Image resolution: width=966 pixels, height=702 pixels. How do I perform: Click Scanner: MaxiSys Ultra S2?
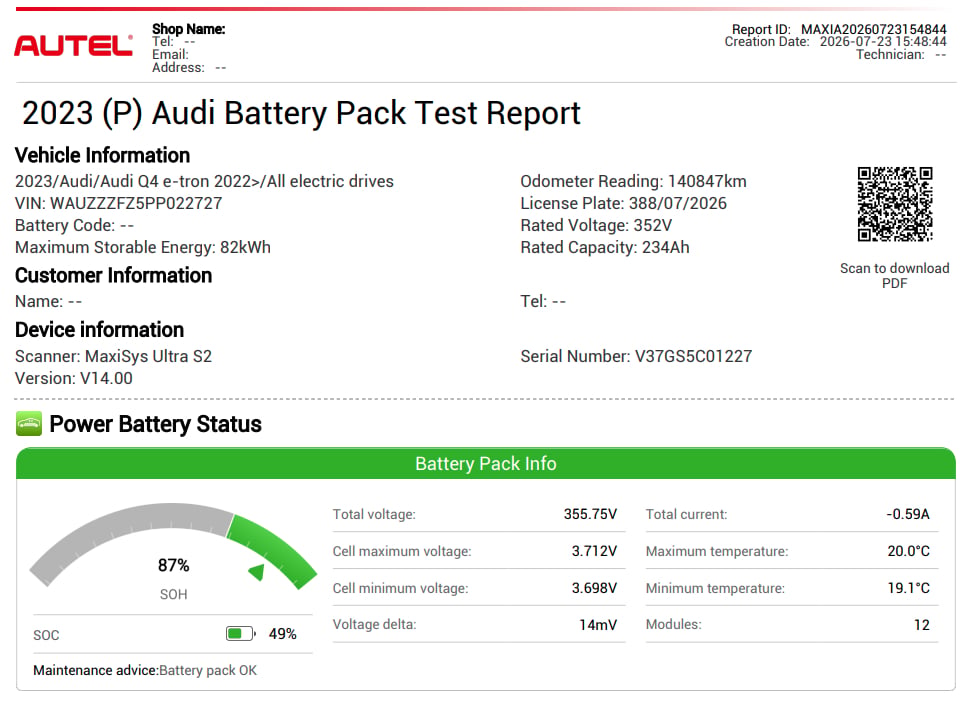[x=113, y=356]
